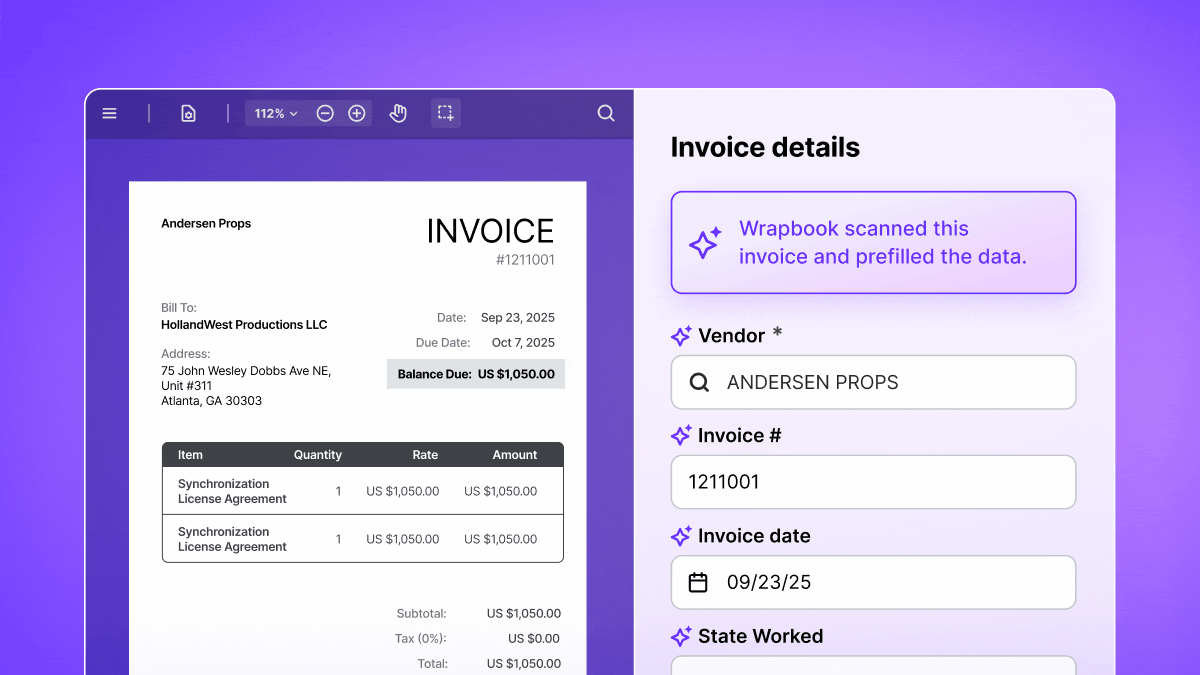Select the Wrapbook scanned invoice banner
This screenshot has height=675, width=1200.
pos(873,242)
